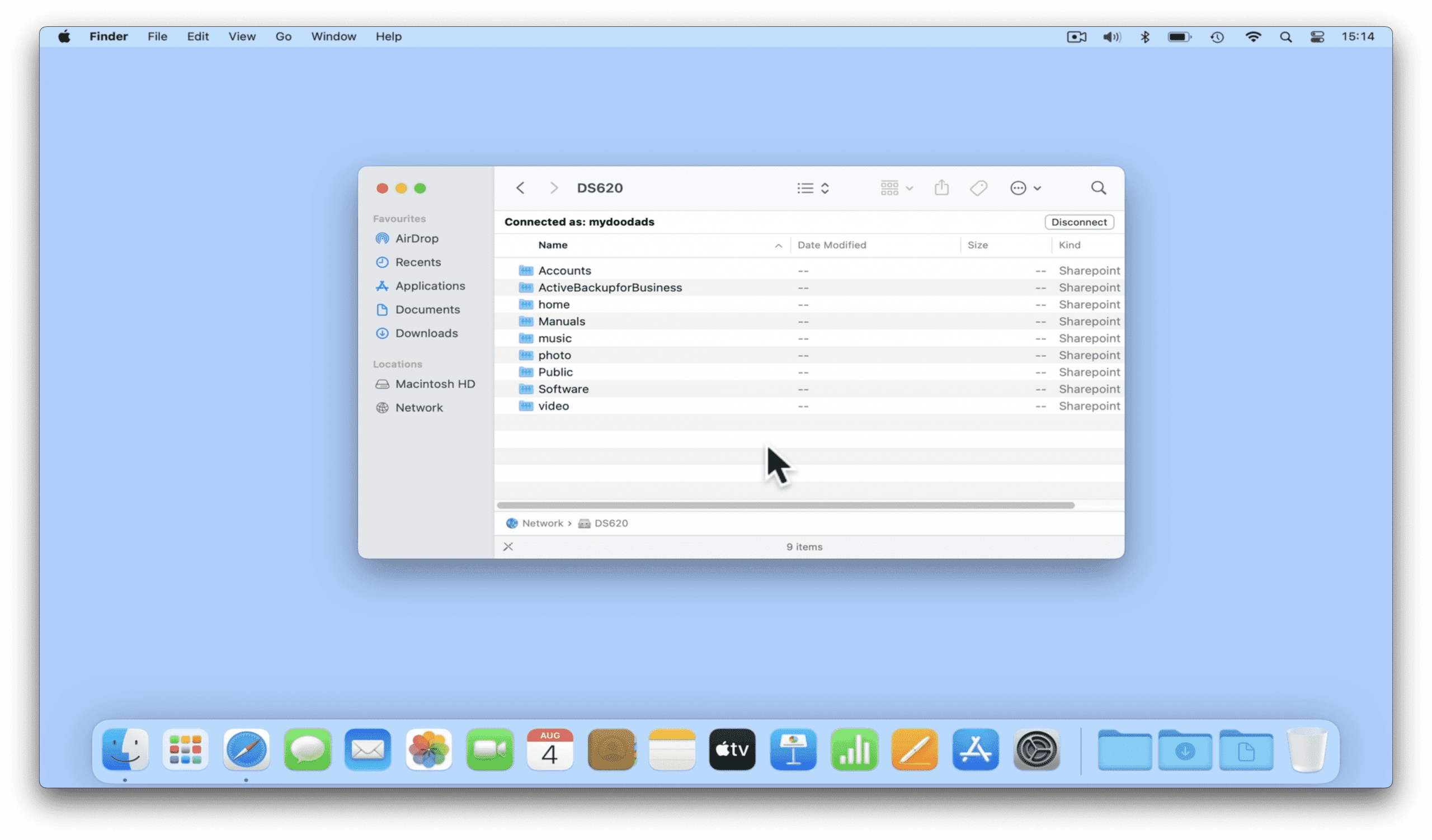Go forward with the right chevron button
This screenshot has width=1432, height=840.
coord(553,188)
